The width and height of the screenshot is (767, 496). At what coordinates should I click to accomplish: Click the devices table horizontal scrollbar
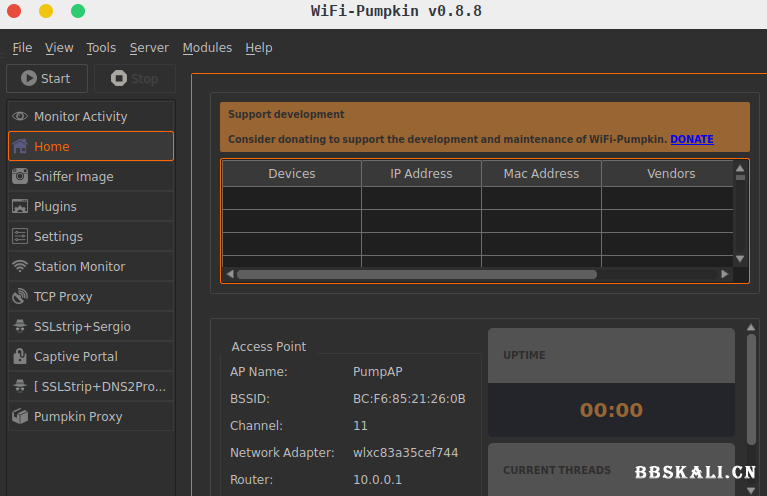pyautogui.click(x=416, y=274)
